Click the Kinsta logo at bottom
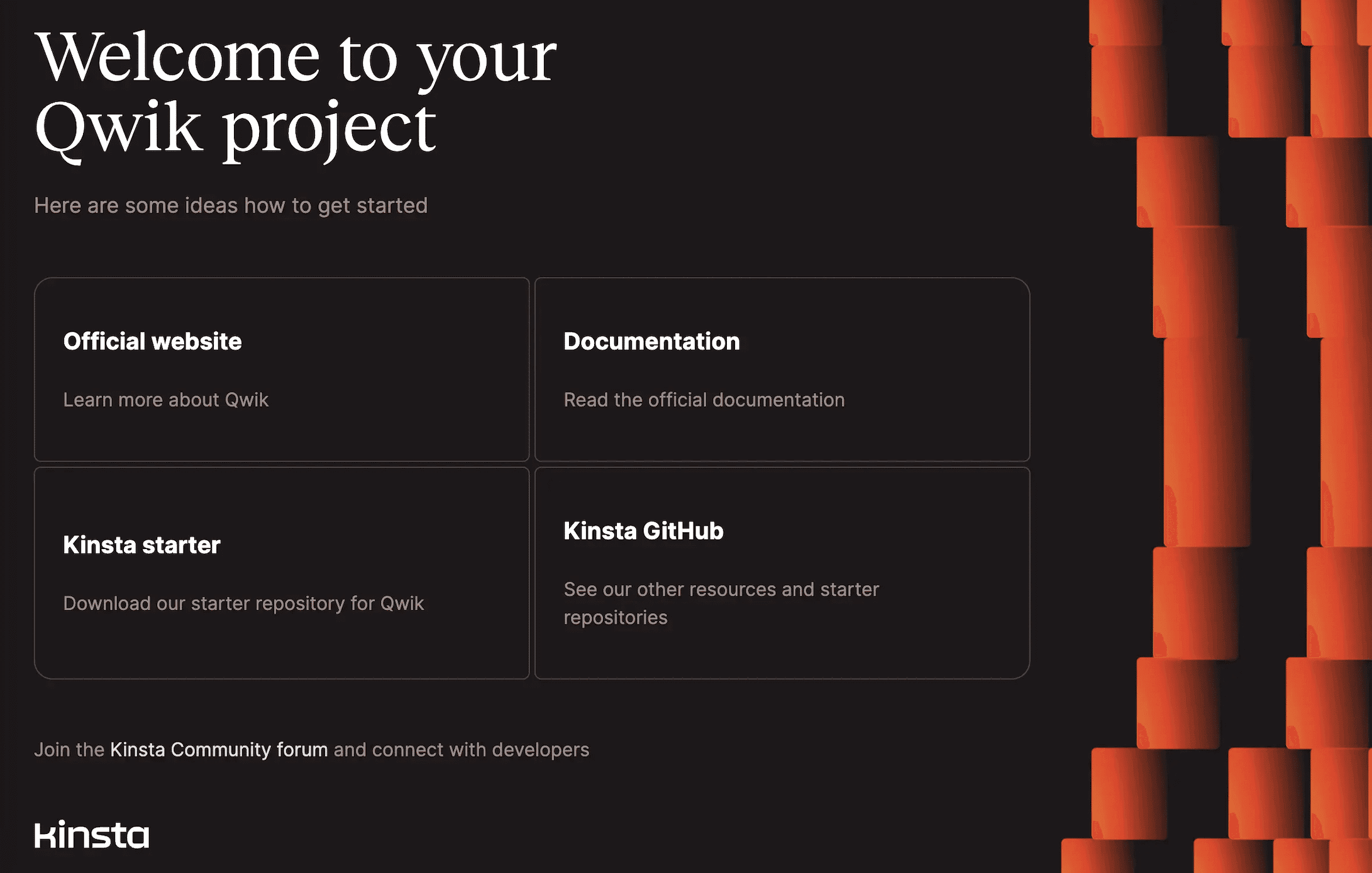This screenshot has height=873, width=1372. [92, 835]
